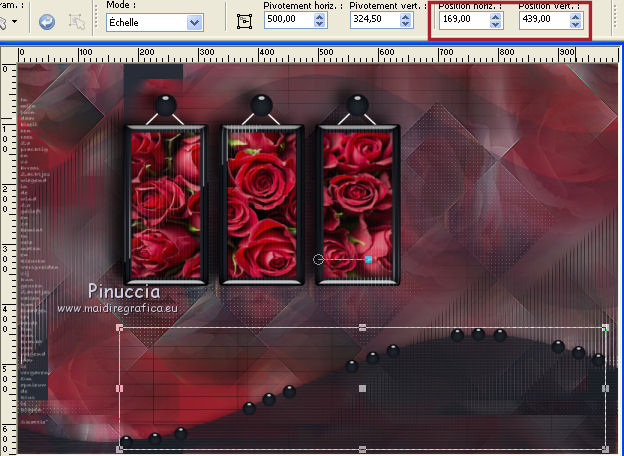Increase Pivotement horiz. with up arrow
This screenshot has width=624, height=456.
[320, 16]
